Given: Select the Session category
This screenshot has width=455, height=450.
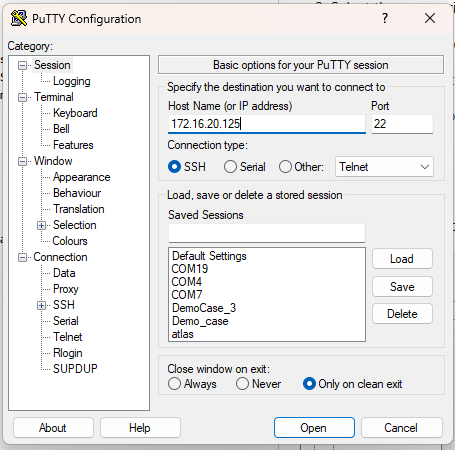Looking at the screenshot, I should [x=52, y=65].
